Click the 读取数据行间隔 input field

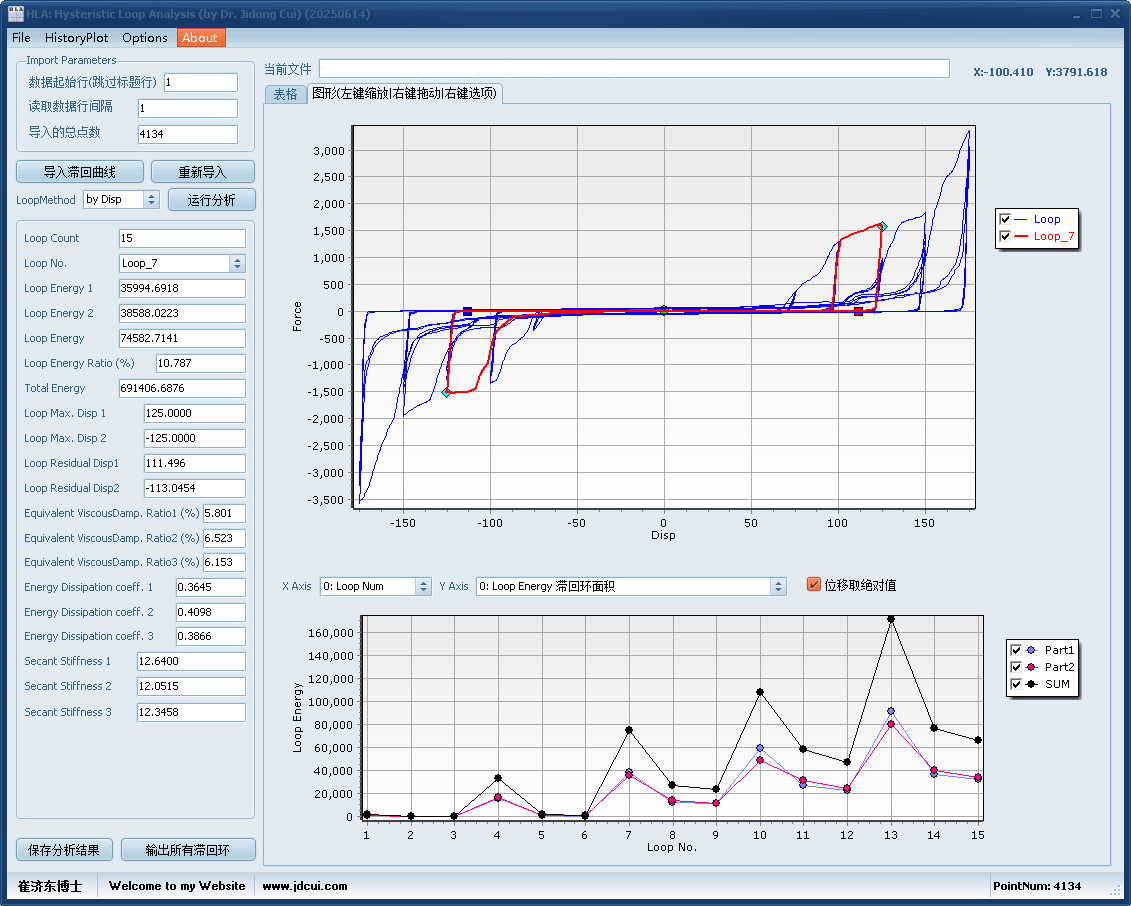pos(187,108)
